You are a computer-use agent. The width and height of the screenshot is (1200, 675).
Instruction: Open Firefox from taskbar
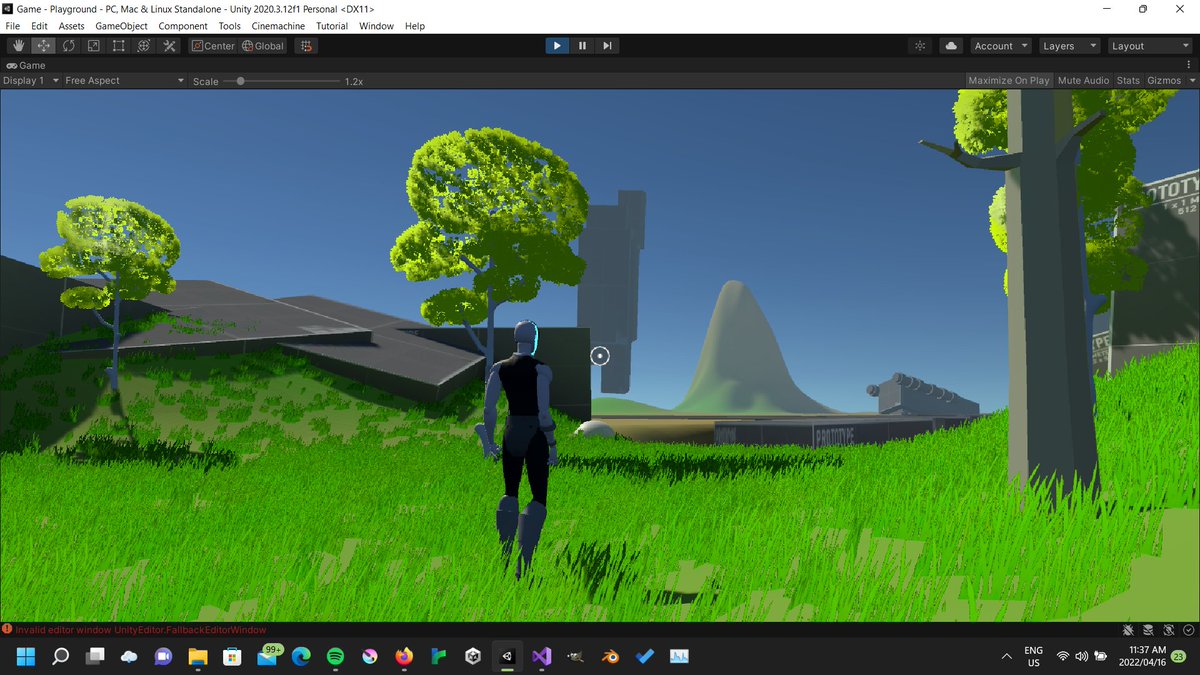pos(404,657)
